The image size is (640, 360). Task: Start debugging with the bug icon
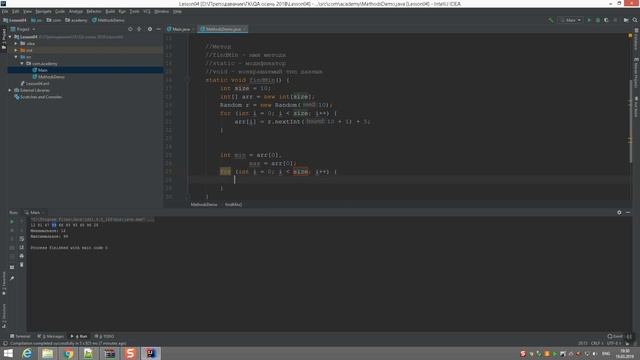pyautogui.click(x=598, y=20)
